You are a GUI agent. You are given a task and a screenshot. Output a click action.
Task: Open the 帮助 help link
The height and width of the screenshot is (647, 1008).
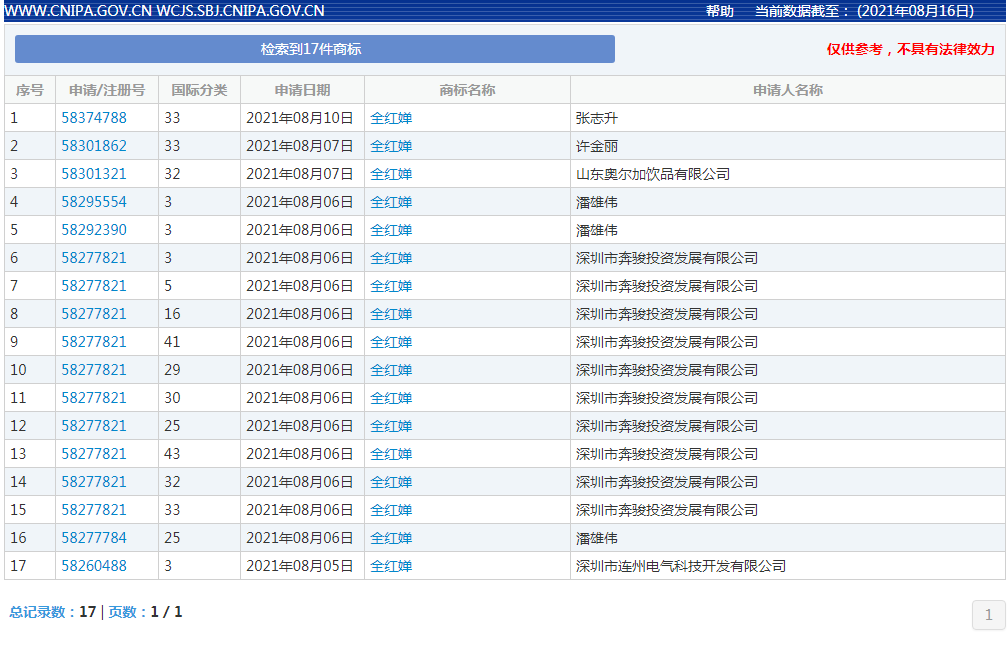pyautogui.click(x=719, y=11)
